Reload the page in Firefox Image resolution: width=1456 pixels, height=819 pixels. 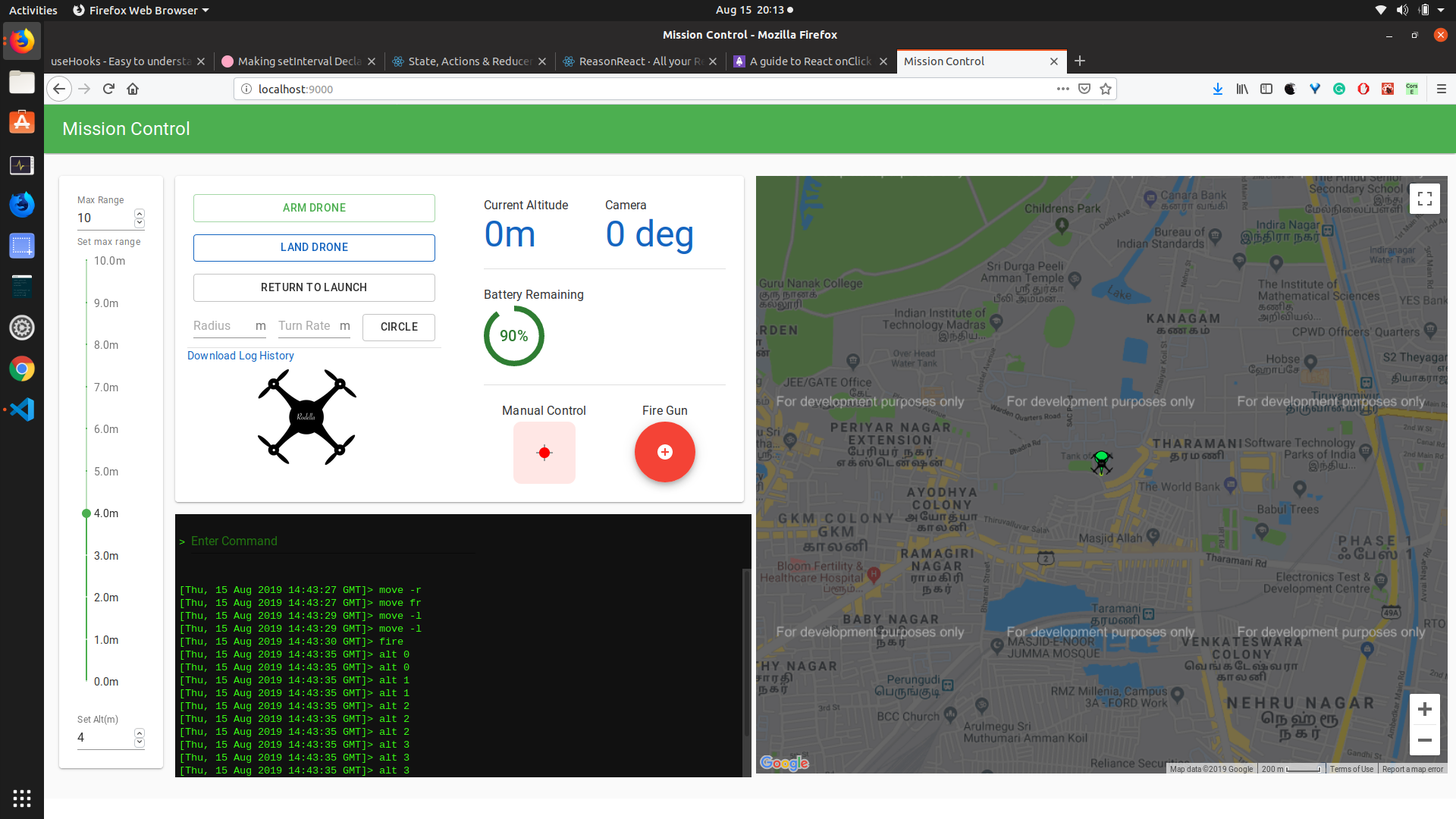108,89
